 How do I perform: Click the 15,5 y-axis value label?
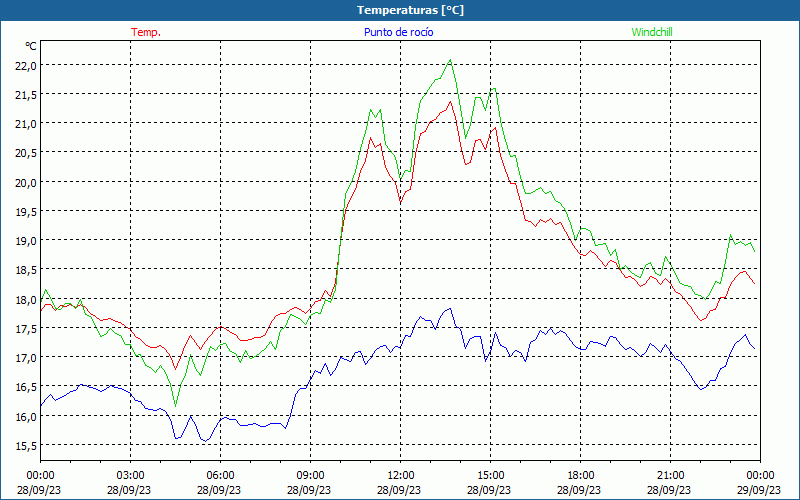point(25,445)
